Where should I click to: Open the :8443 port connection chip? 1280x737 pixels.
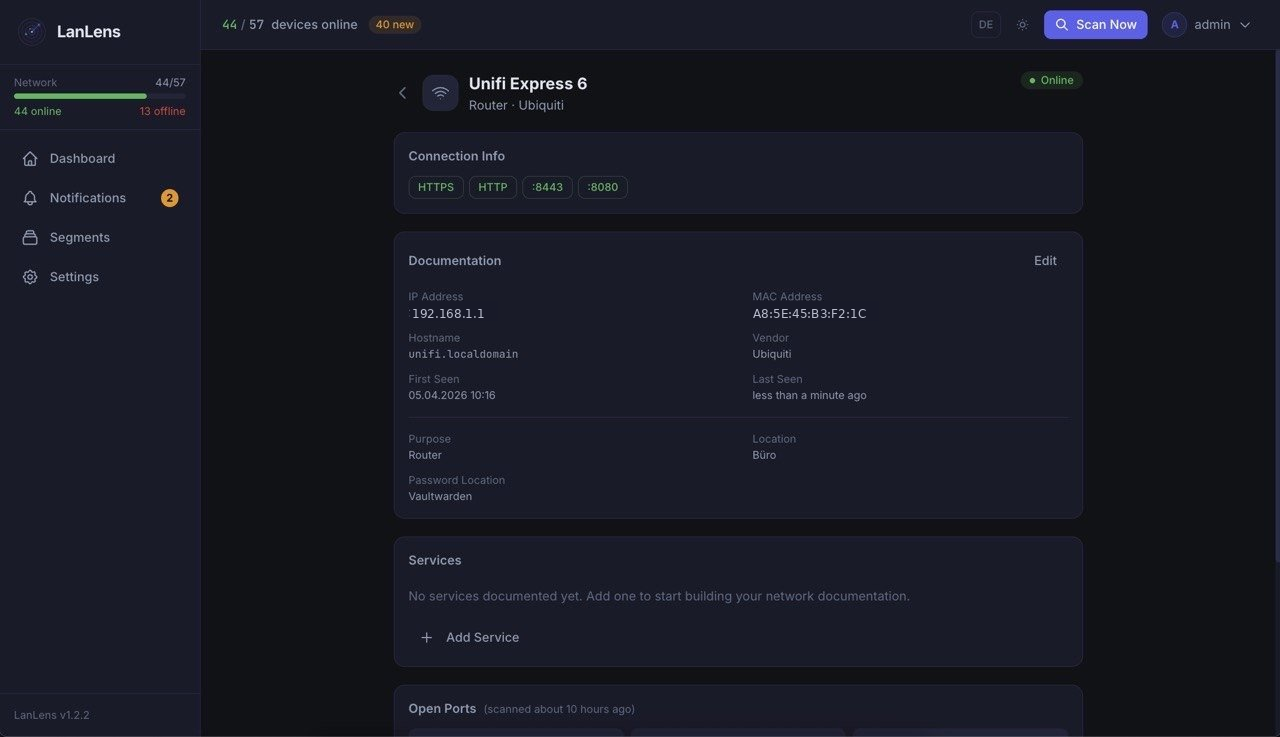[547, 187]
